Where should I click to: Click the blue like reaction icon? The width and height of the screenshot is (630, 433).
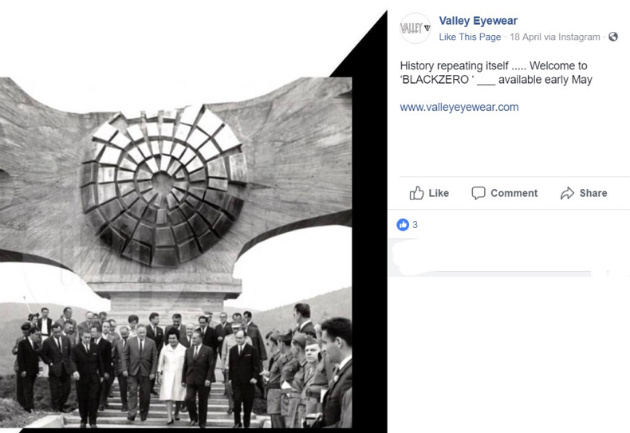(403, 225)
